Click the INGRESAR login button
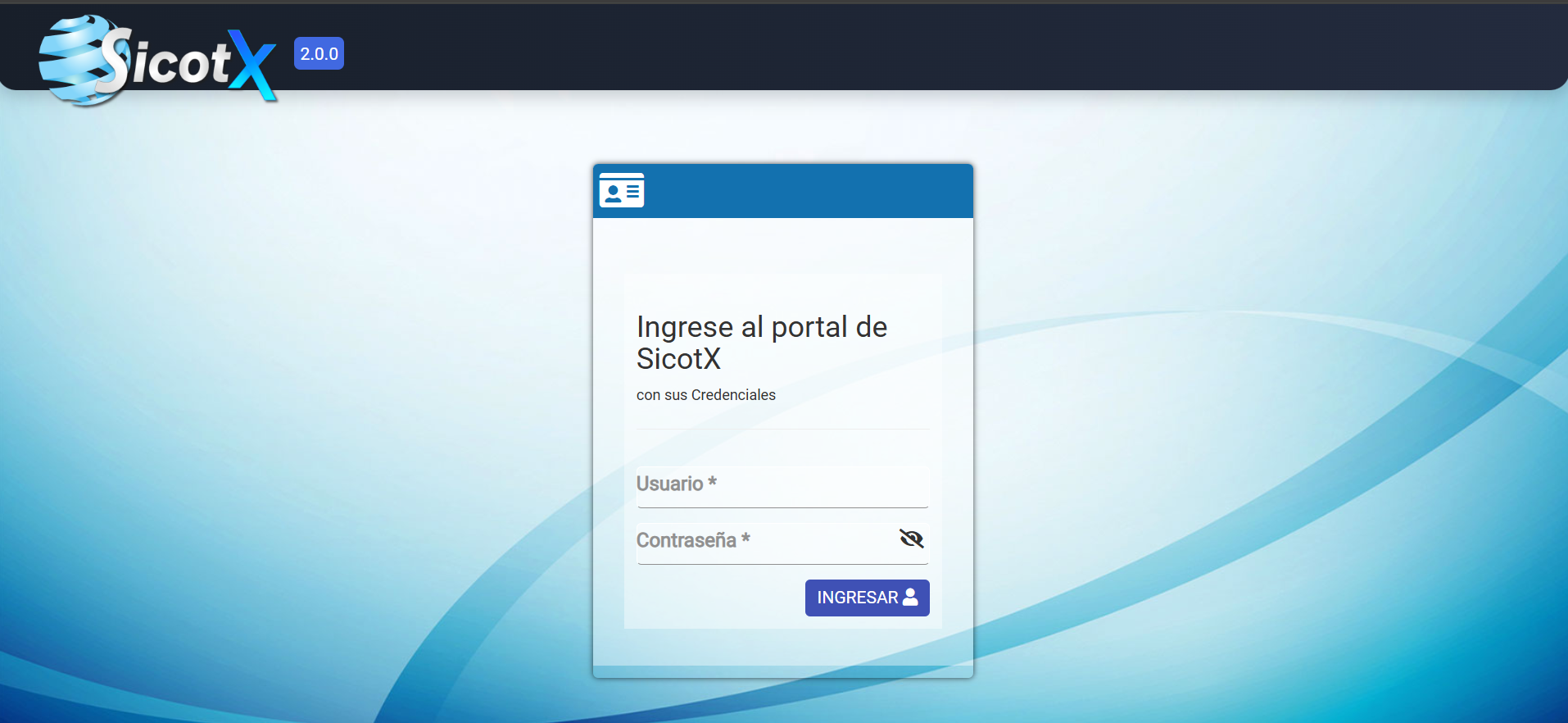 click(867, 598)
